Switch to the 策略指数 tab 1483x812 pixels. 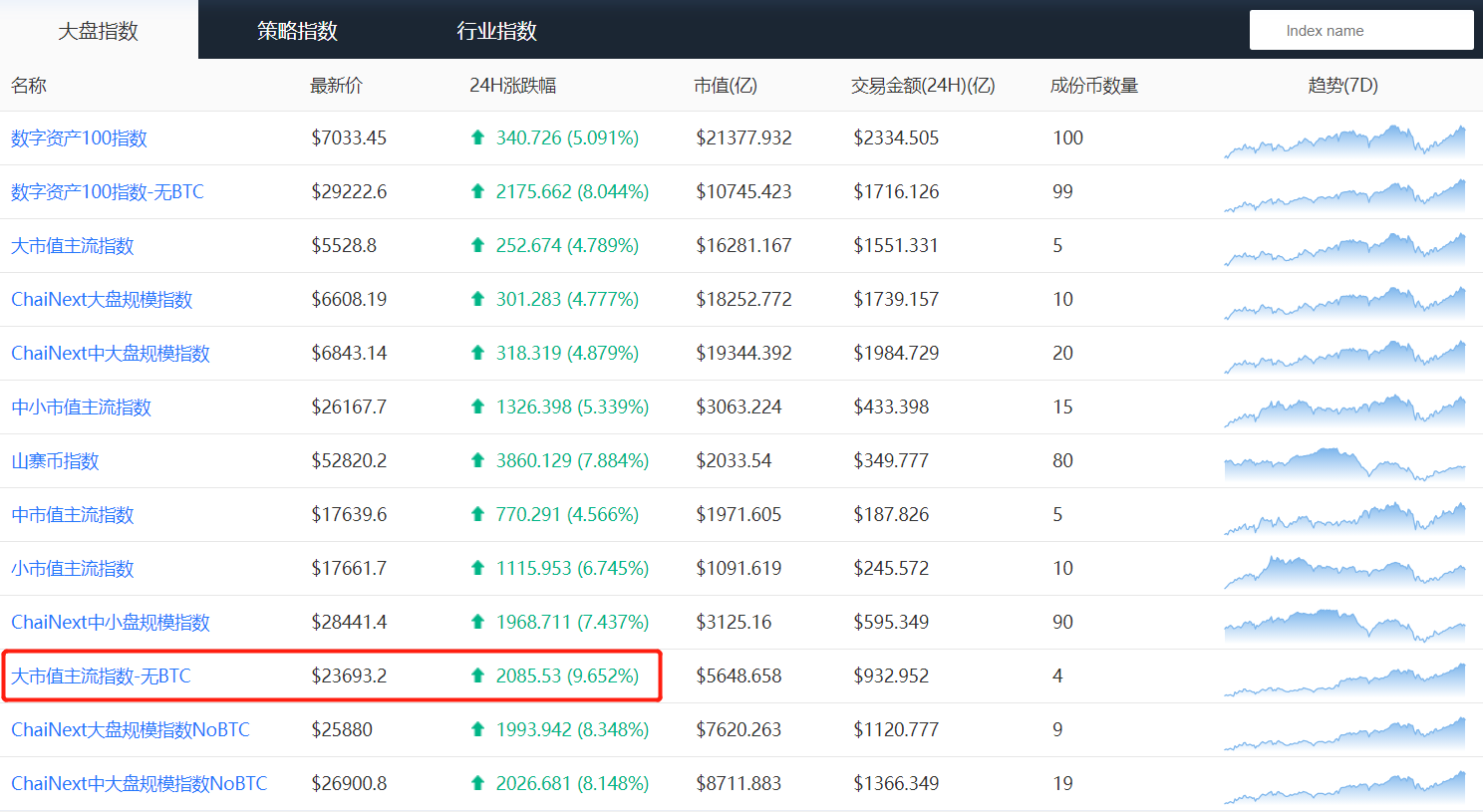296,31
